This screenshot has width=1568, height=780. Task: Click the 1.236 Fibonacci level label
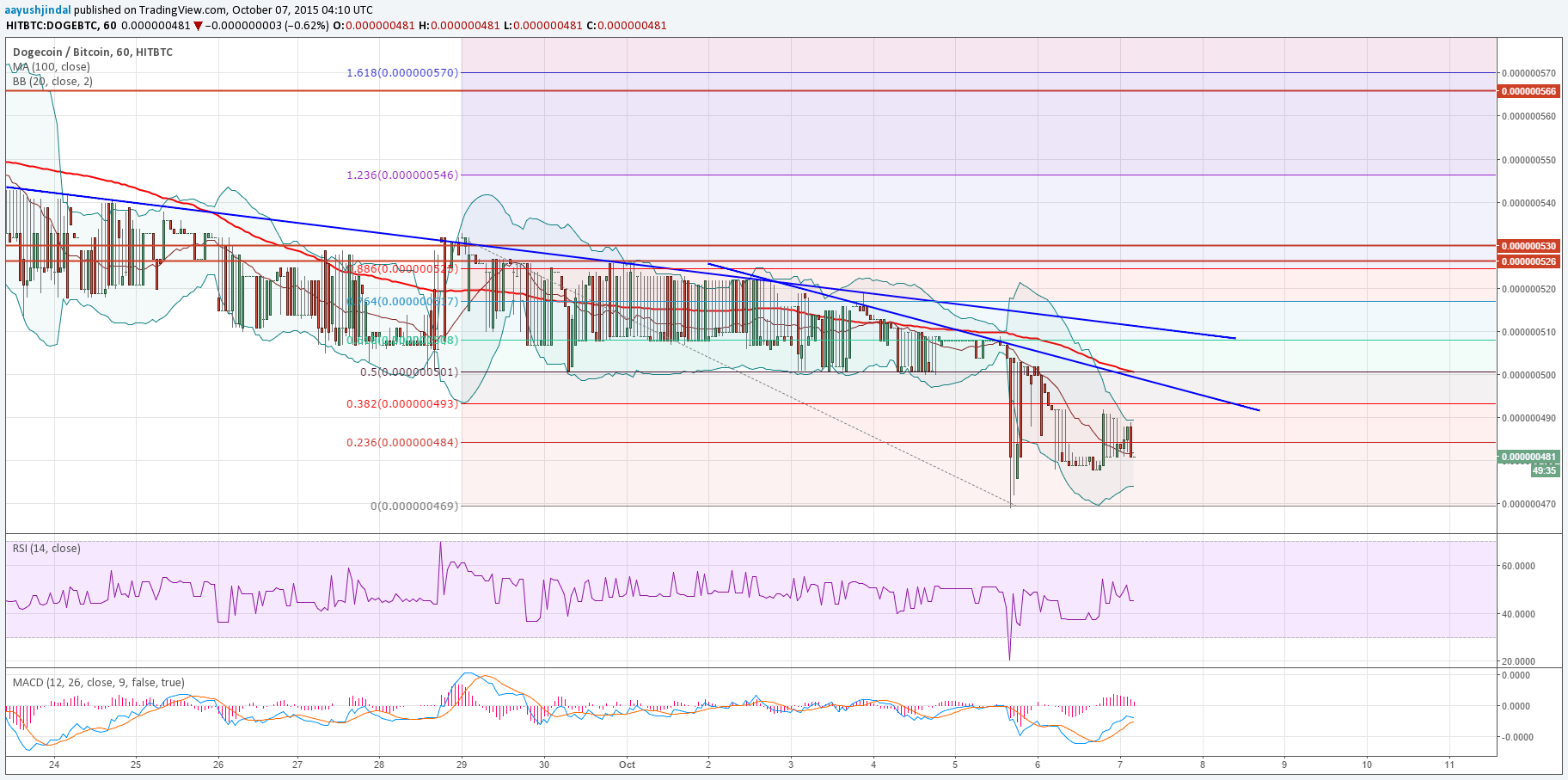click(x=402, y=175)
